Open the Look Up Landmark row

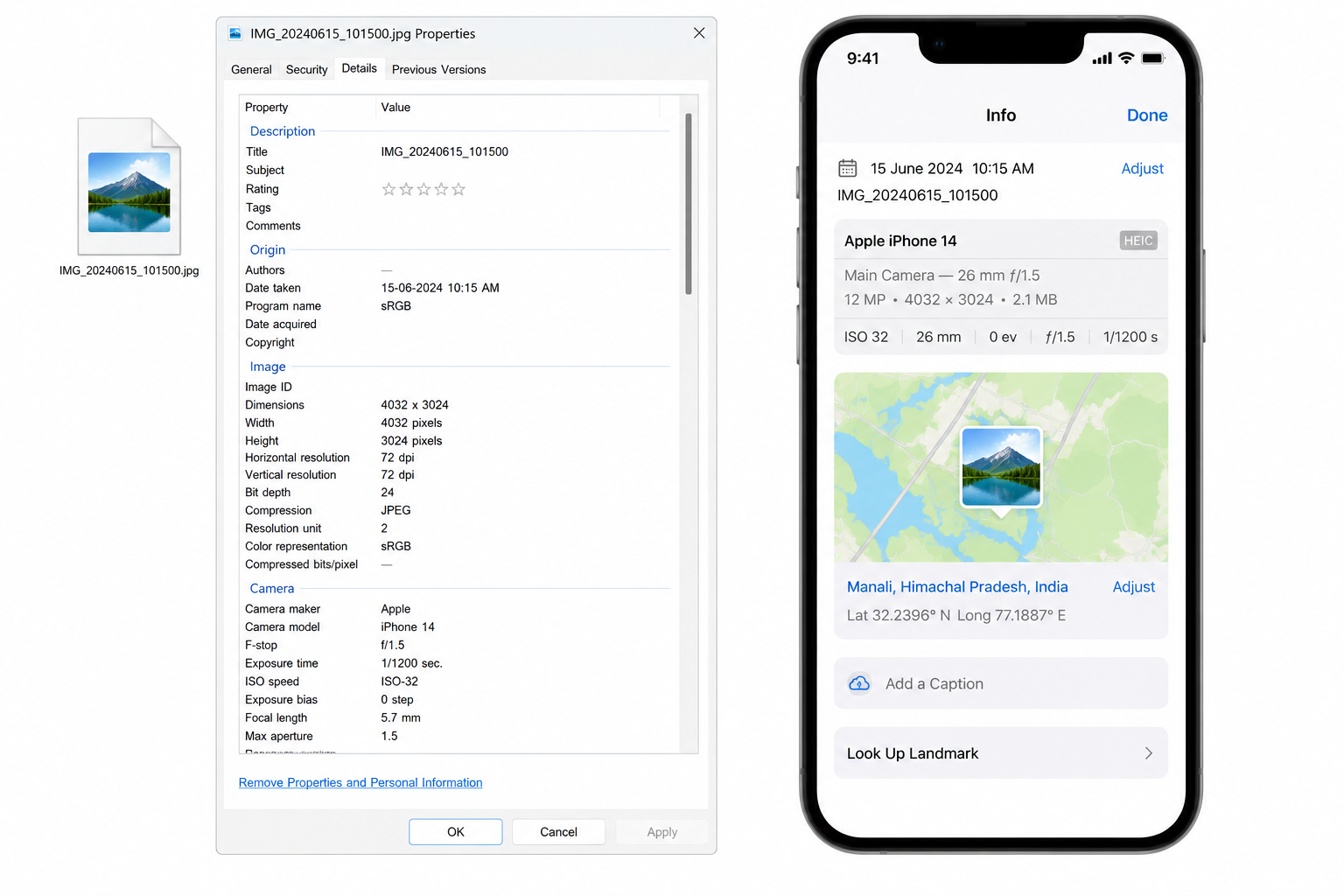pos(1001,753)
